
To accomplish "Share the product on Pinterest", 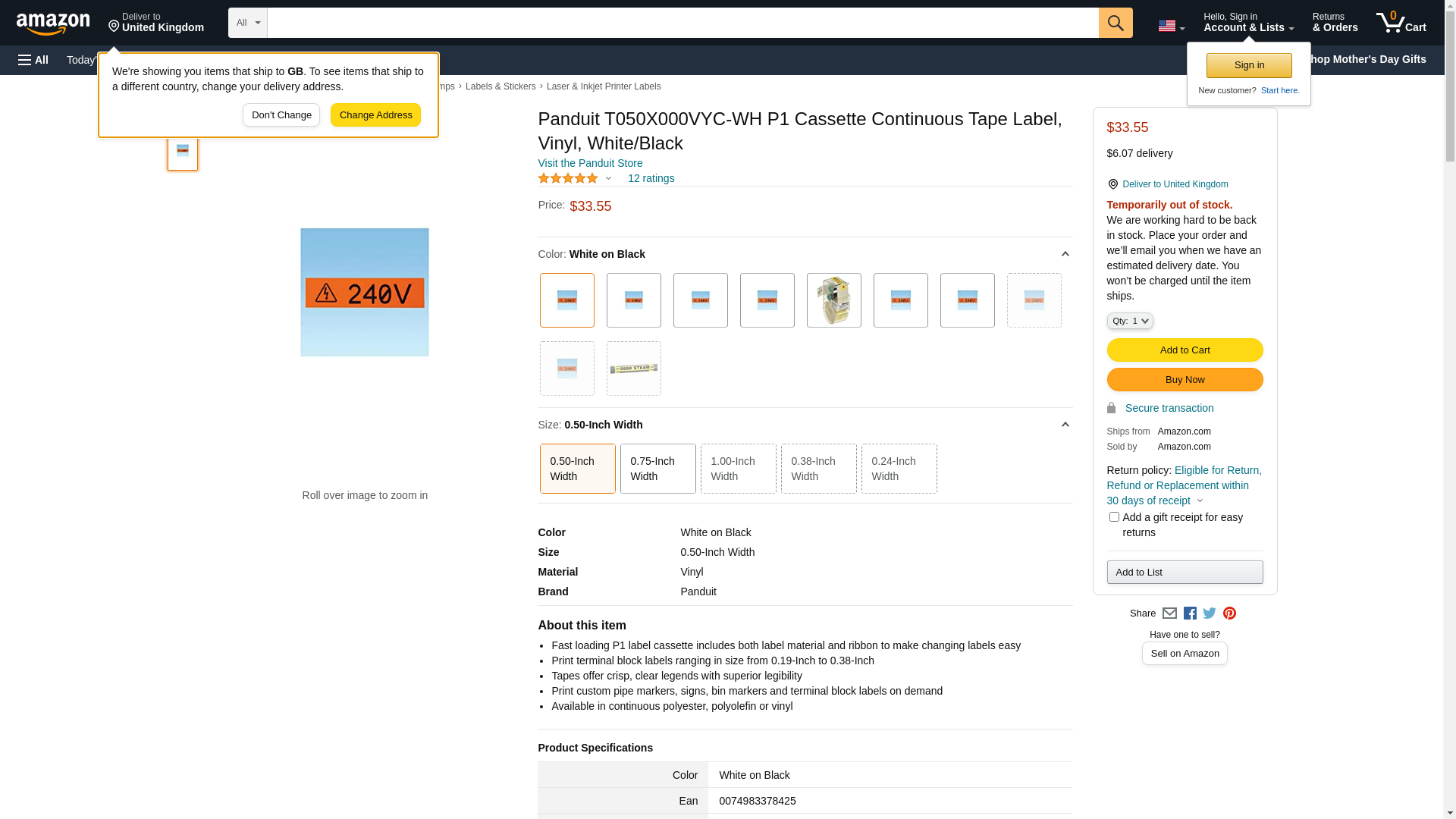I will [1229, 613].
